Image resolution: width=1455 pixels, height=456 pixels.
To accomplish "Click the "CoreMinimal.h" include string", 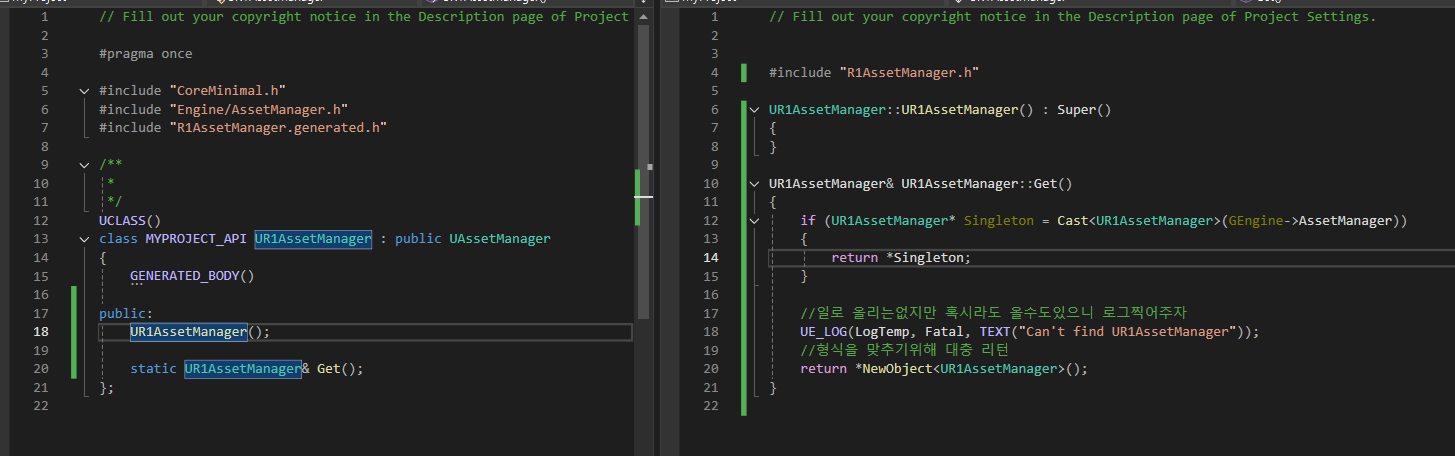I will (229, 91).
